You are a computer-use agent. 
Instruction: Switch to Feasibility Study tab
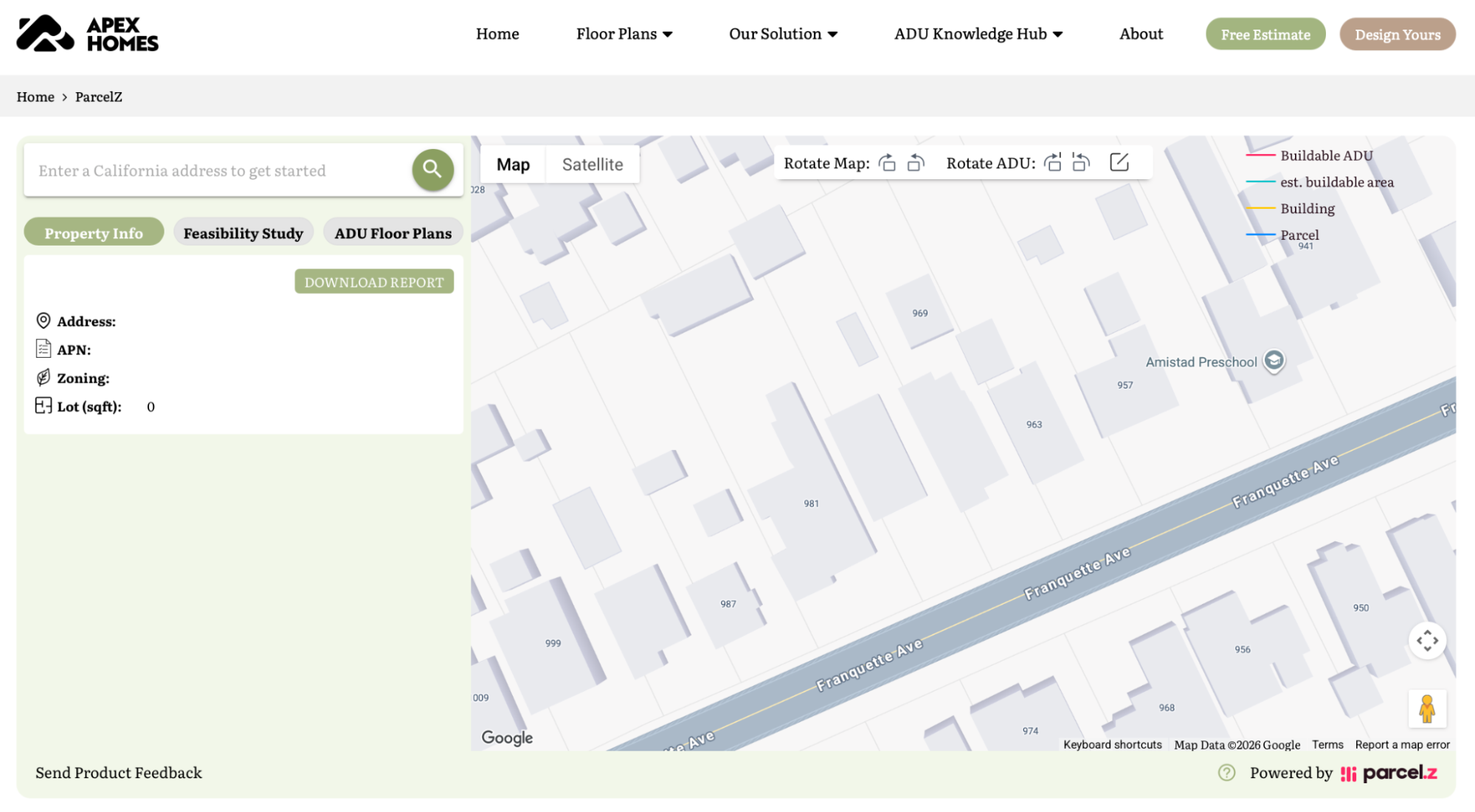tap(243, 232)
